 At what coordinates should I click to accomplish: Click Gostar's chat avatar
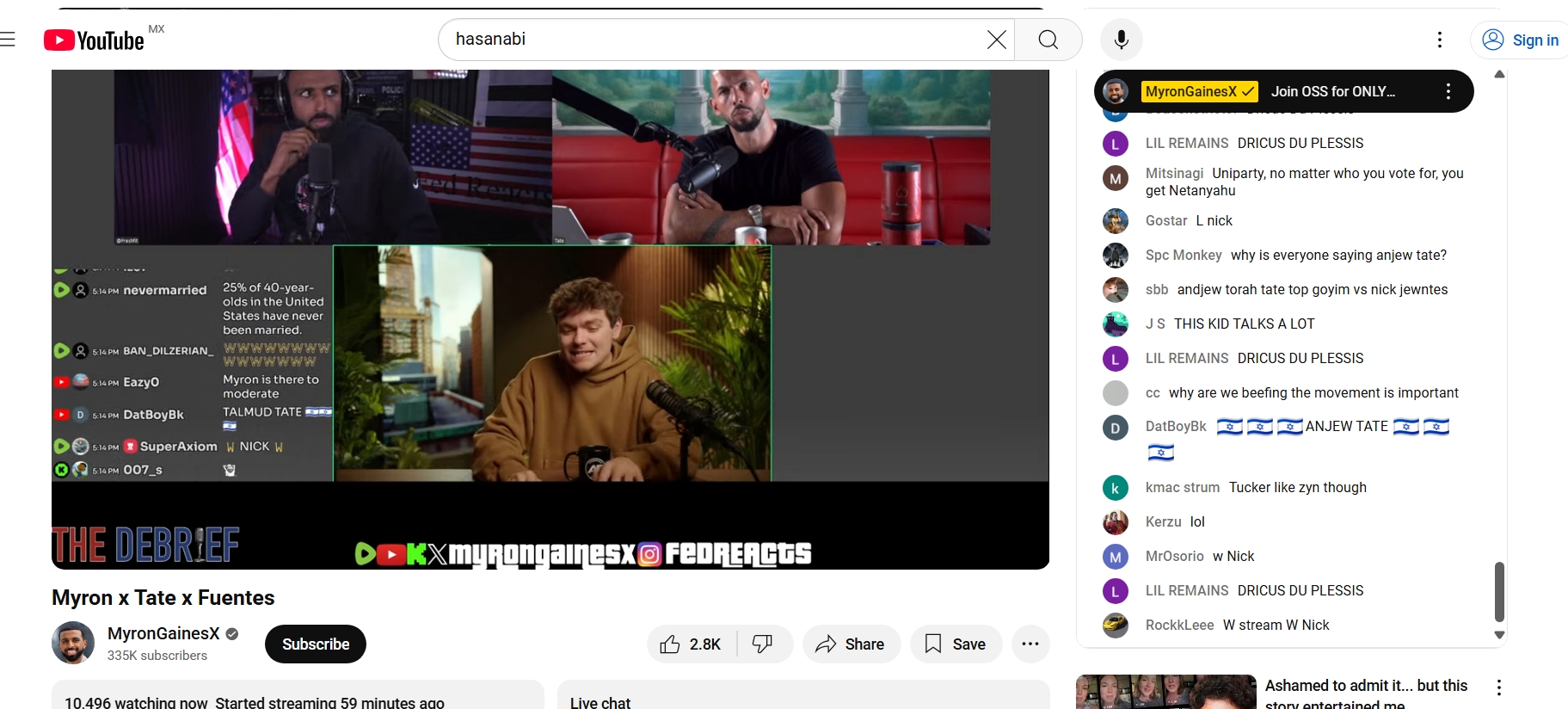(1116, 221)
